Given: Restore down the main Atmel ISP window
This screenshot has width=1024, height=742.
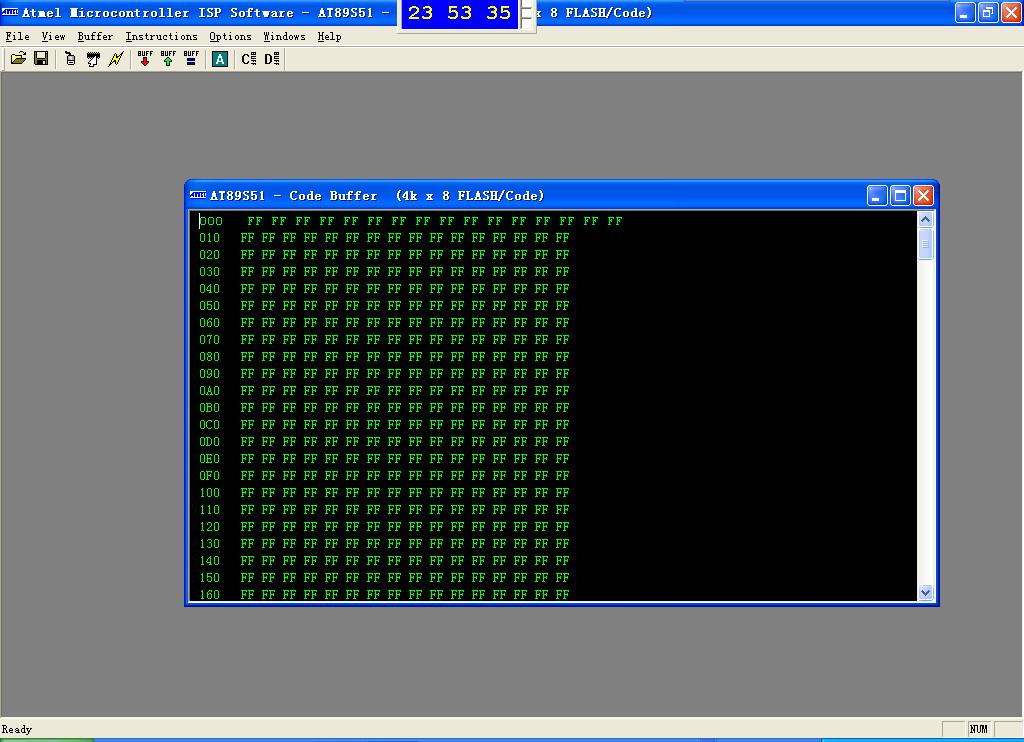Looking at the screenshot, I should 988,12.
